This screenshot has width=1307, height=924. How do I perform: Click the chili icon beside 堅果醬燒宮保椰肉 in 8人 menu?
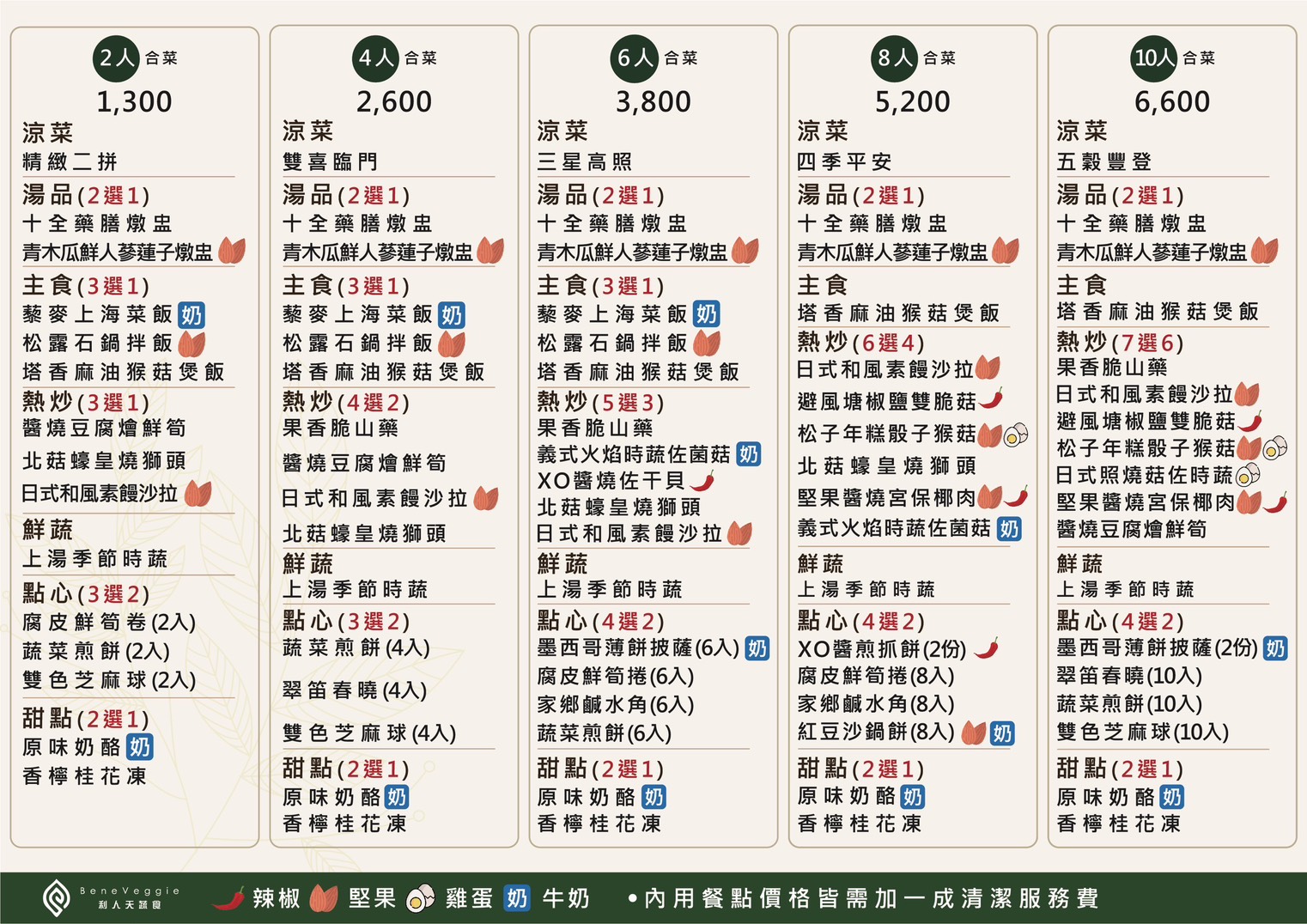click(1017, 496)
